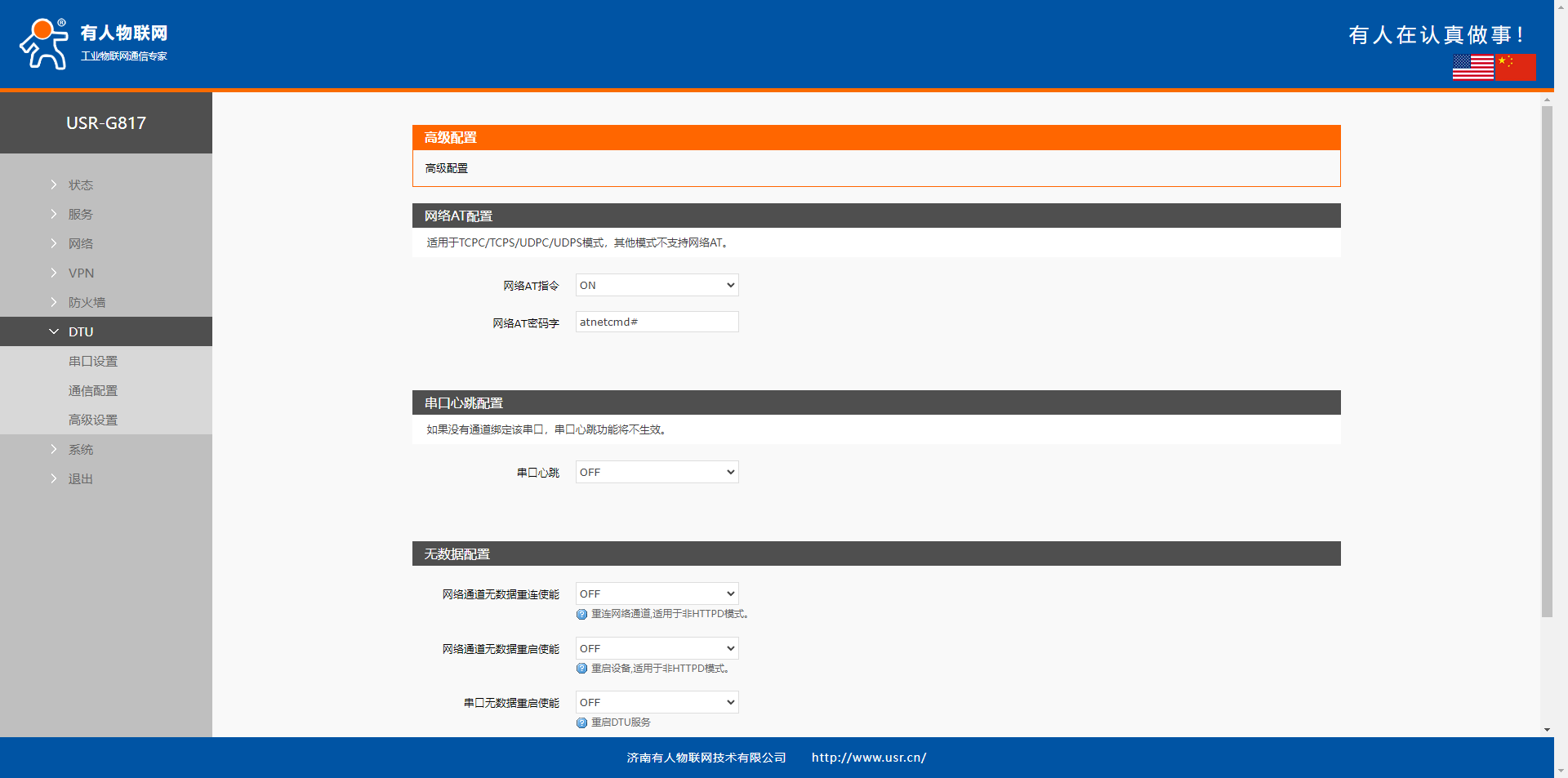The height and width of the screenshot is (778, 1568).
Task: Expand the 状态 sidebar menu
Action: (x=80, y=185)
